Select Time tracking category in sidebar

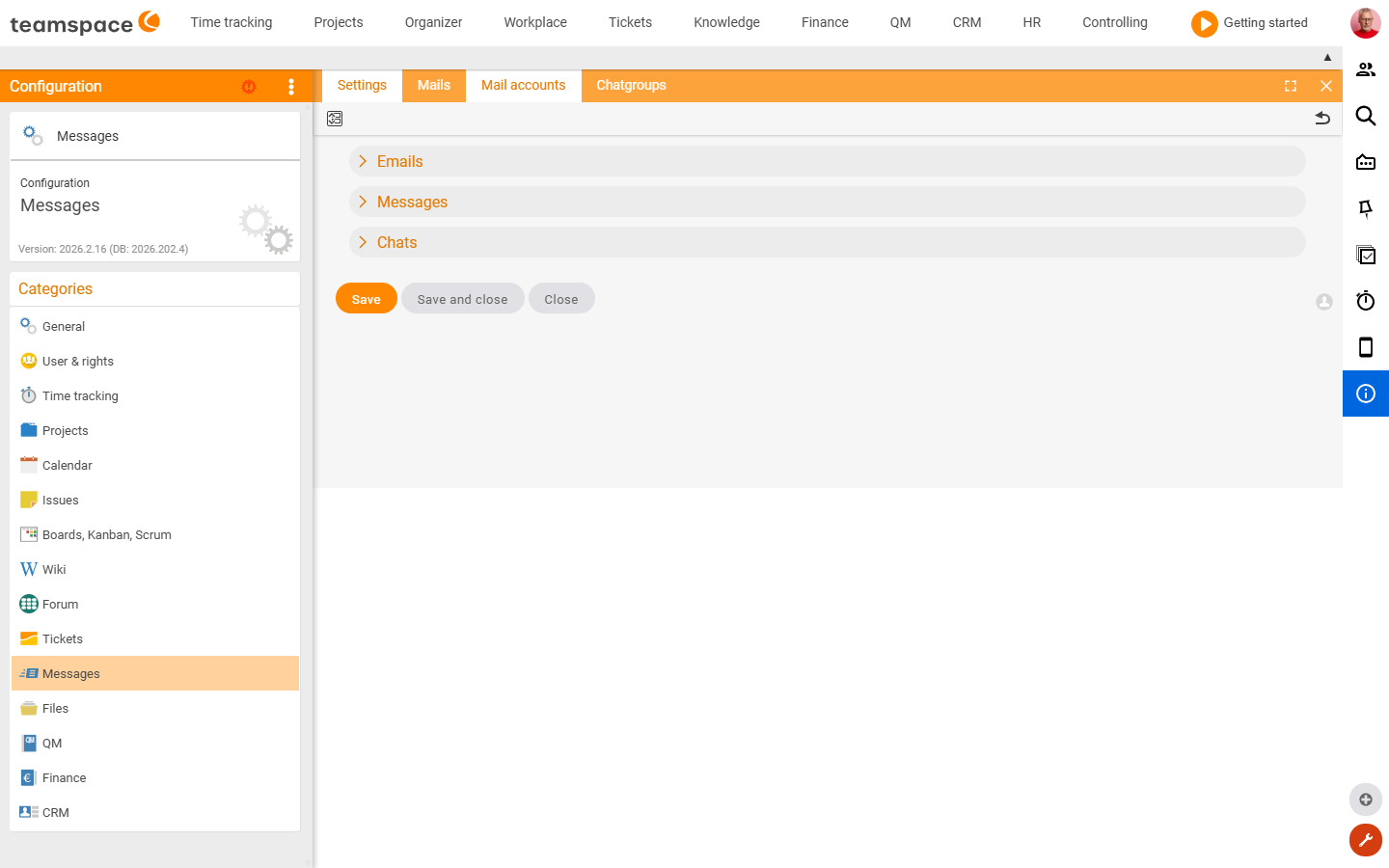click(x=155, y=395)
